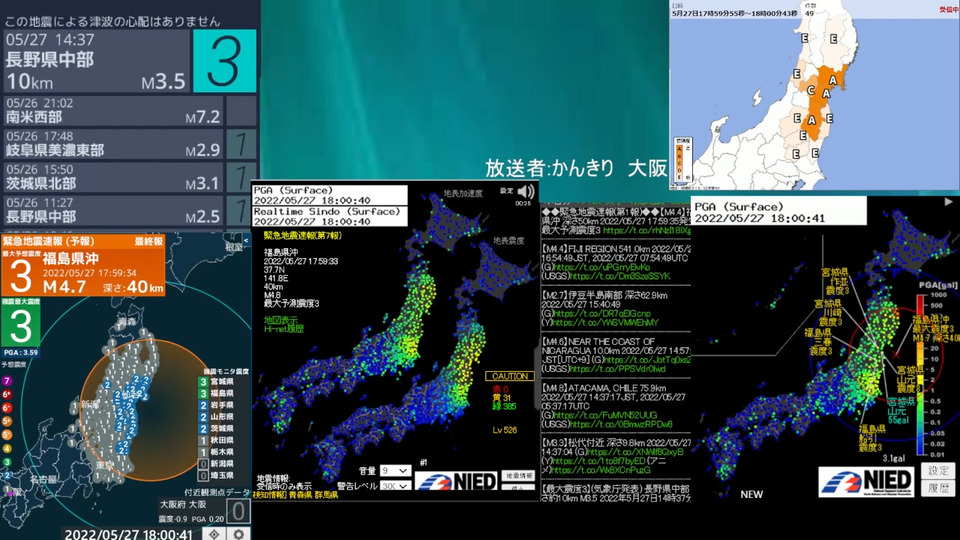Click the 地震情報 button near NIED logo

pyautogui.click(x=518, y=475)
